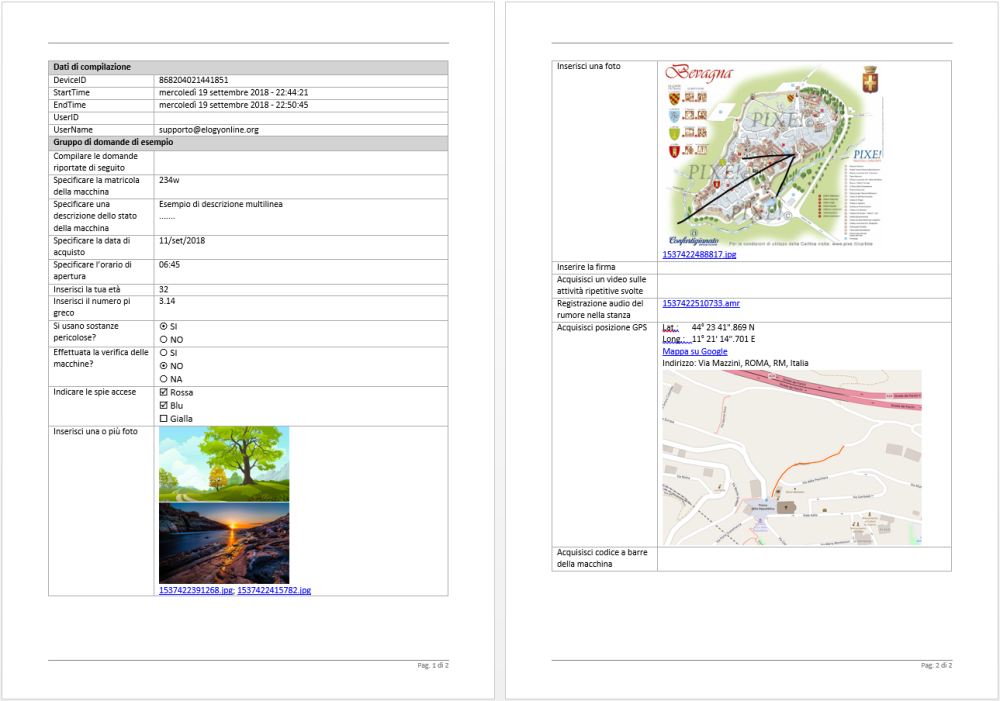Click the Registrazione audio del rumore label
The image size is (1000, 701).
(599, 309)
